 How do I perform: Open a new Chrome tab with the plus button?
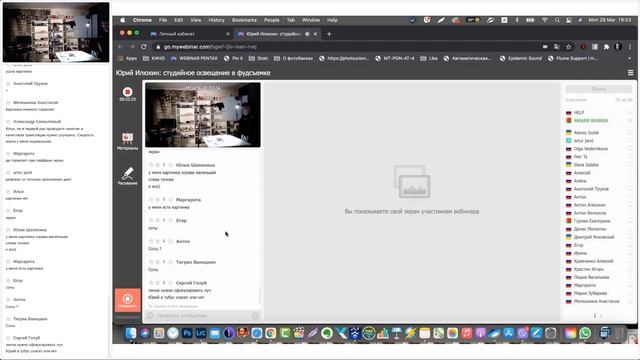pos(329,34)
